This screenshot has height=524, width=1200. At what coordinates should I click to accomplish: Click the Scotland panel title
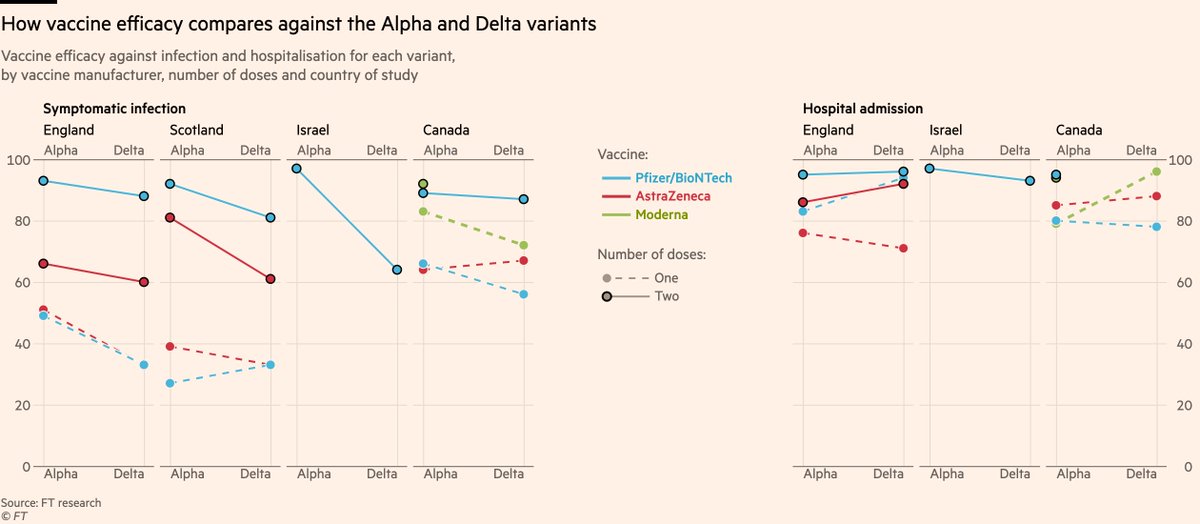(x=197, y=130)
